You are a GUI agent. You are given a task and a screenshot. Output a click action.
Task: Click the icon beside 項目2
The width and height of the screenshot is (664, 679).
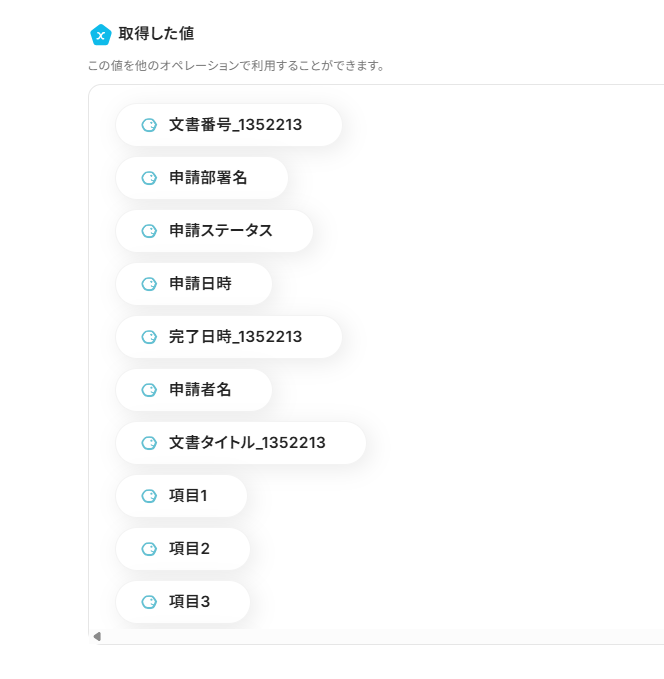click(149, 549)
